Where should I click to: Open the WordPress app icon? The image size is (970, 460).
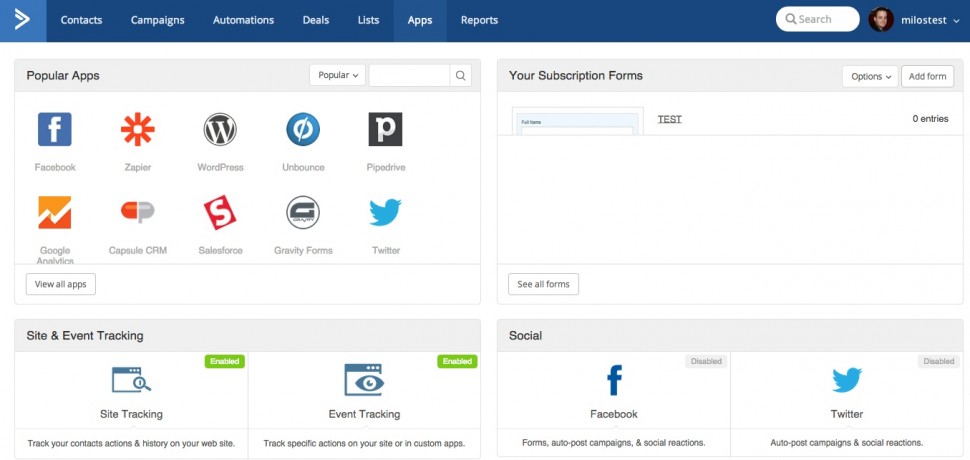click(x=220, y=129)
